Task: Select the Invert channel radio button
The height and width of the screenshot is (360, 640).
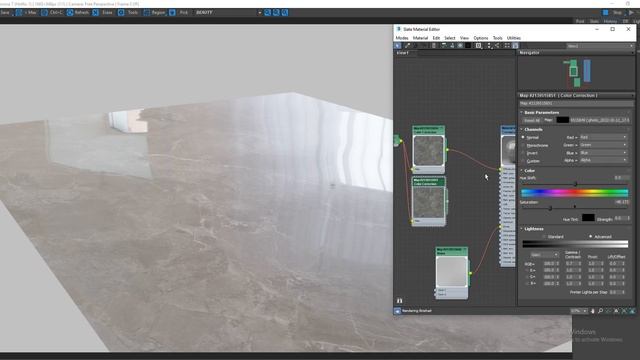Action: tap(523, 153)
